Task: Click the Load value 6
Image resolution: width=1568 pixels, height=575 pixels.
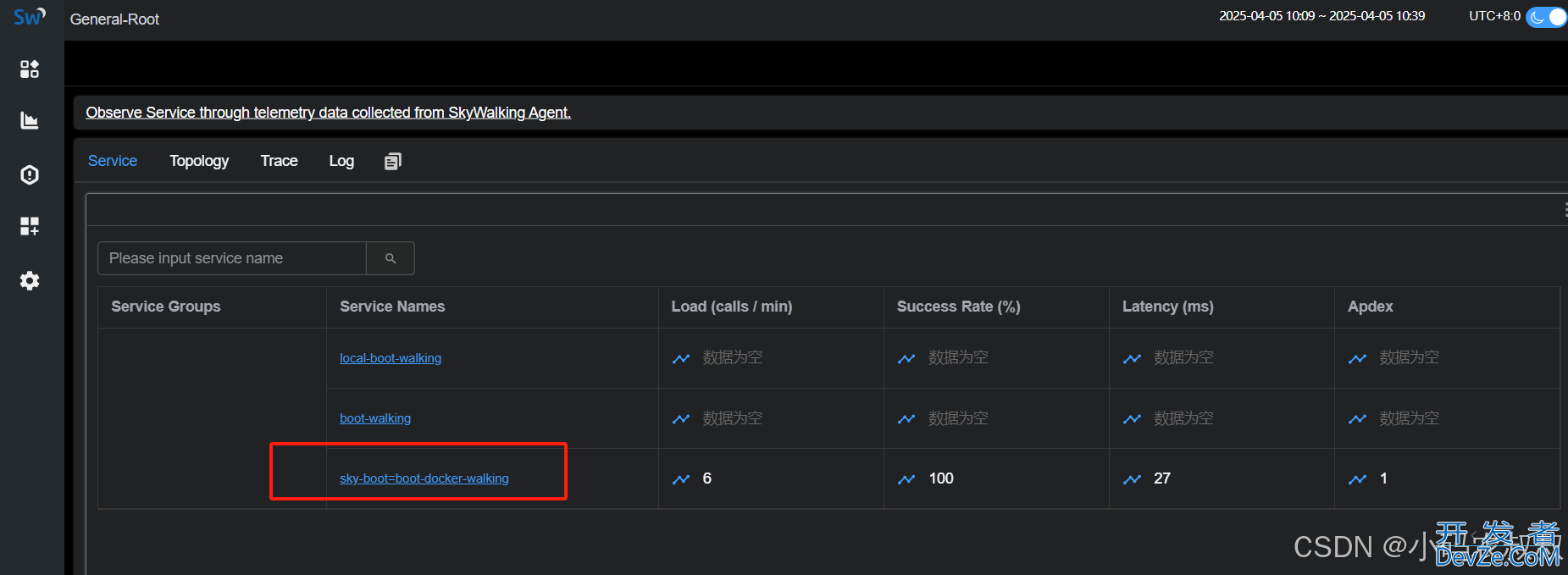Action: click(707, 478)
